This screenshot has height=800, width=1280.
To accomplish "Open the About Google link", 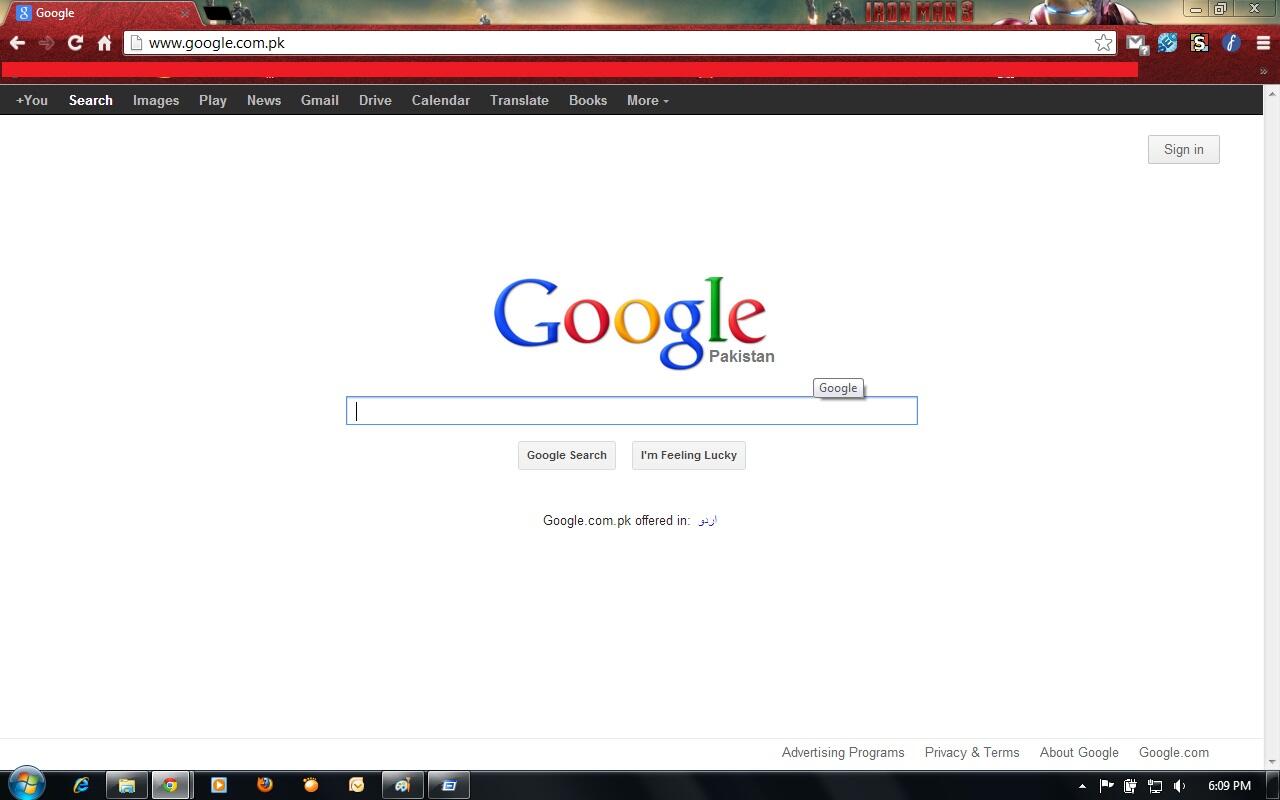I will tap(1079, 752).
